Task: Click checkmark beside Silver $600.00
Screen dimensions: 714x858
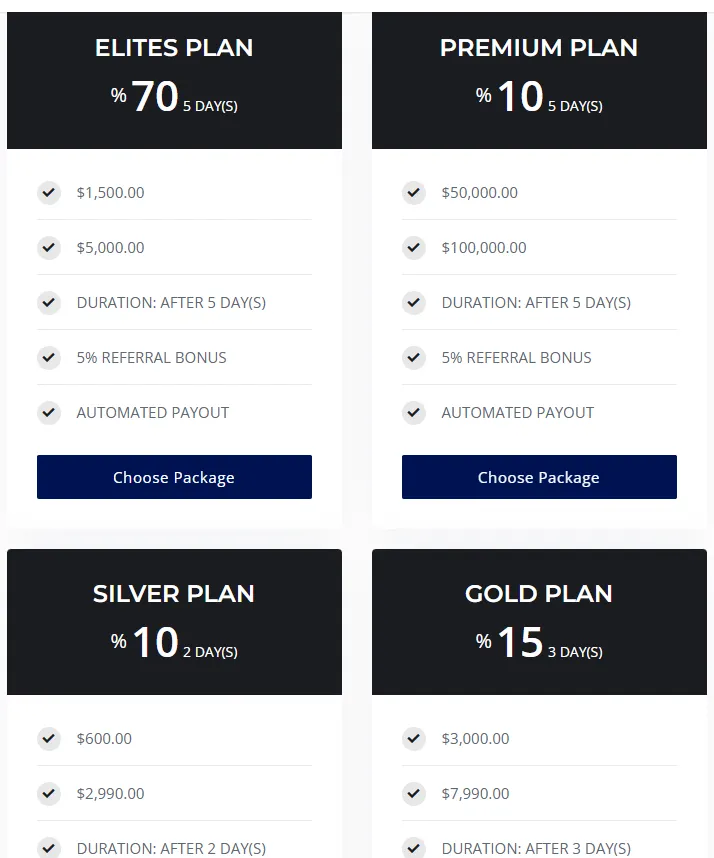Action: [49, 738]
